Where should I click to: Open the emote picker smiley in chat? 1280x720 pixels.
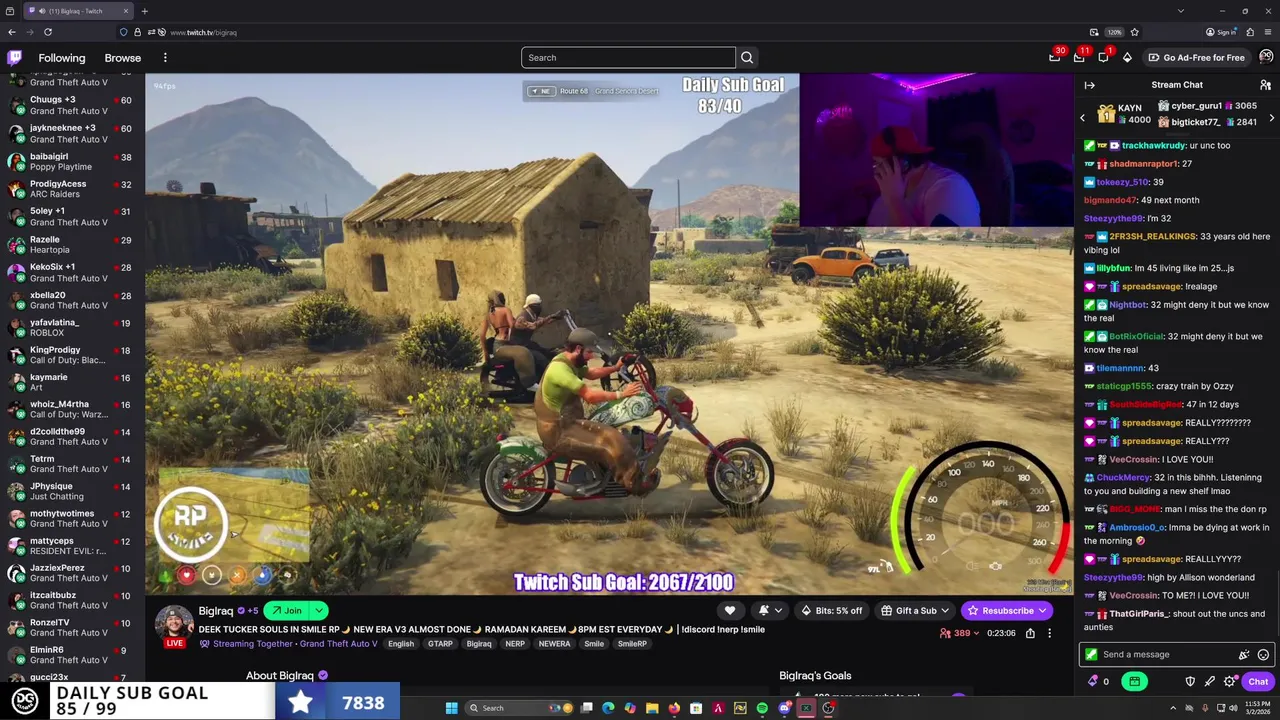(x=1263, y=655)
